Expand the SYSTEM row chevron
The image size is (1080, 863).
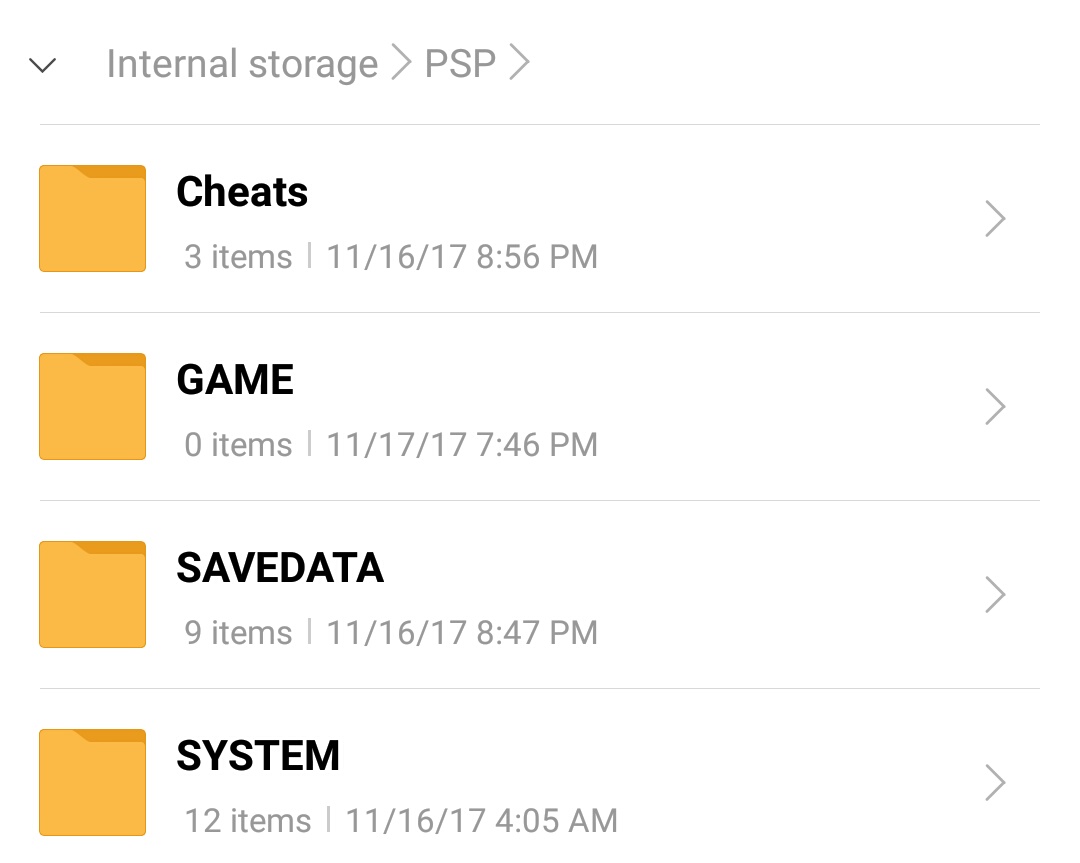click(995, 782)
